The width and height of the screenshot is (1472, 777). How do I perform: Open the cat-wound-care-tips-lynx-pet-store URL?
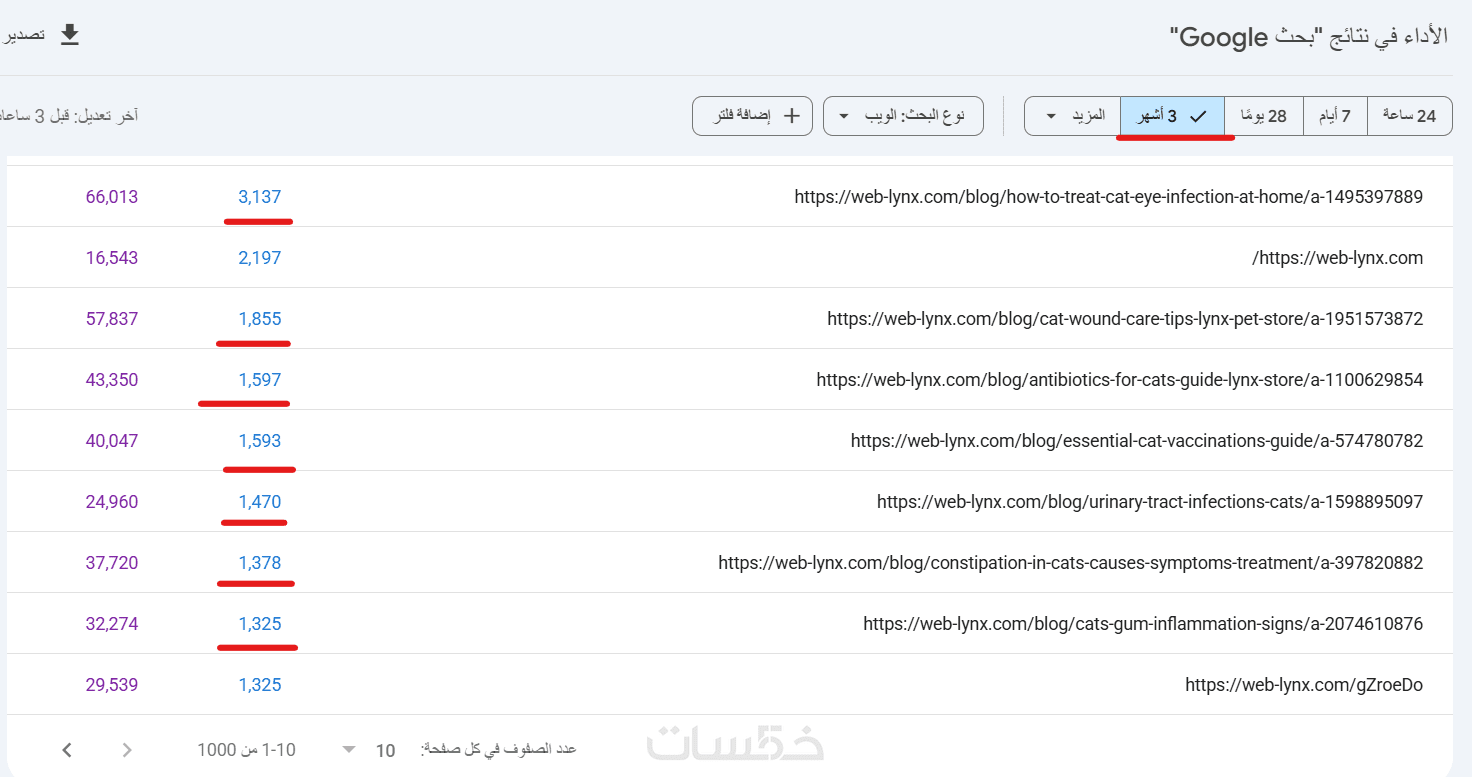pos(1125,319)
